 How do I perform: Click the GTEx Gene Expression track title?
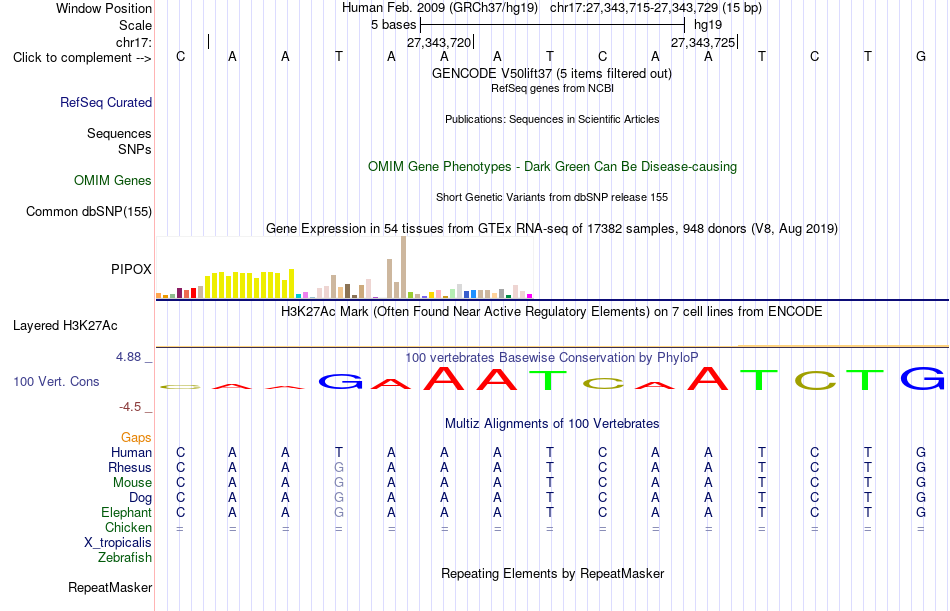tap(552, 229)
